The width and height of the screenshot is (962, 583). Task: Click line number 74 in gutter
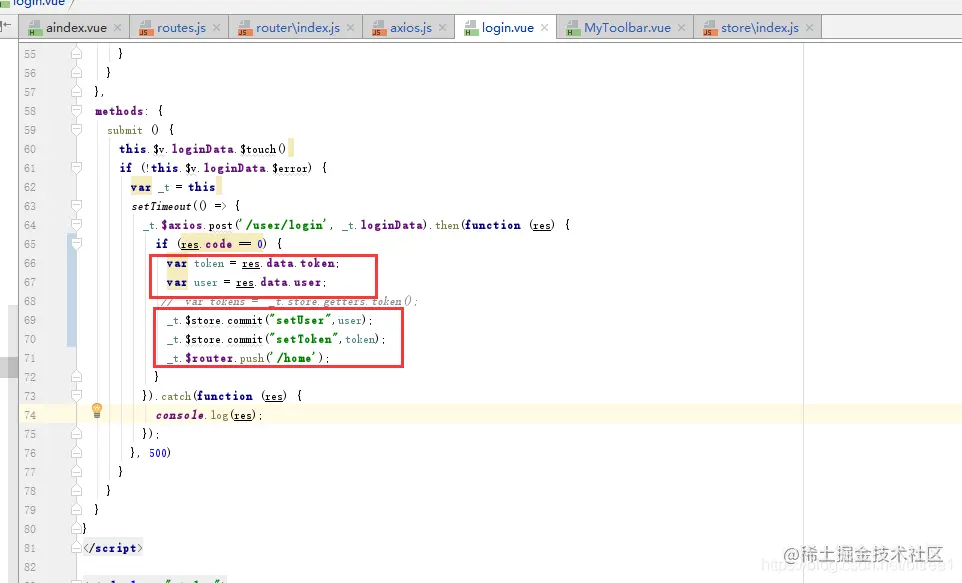30,415
